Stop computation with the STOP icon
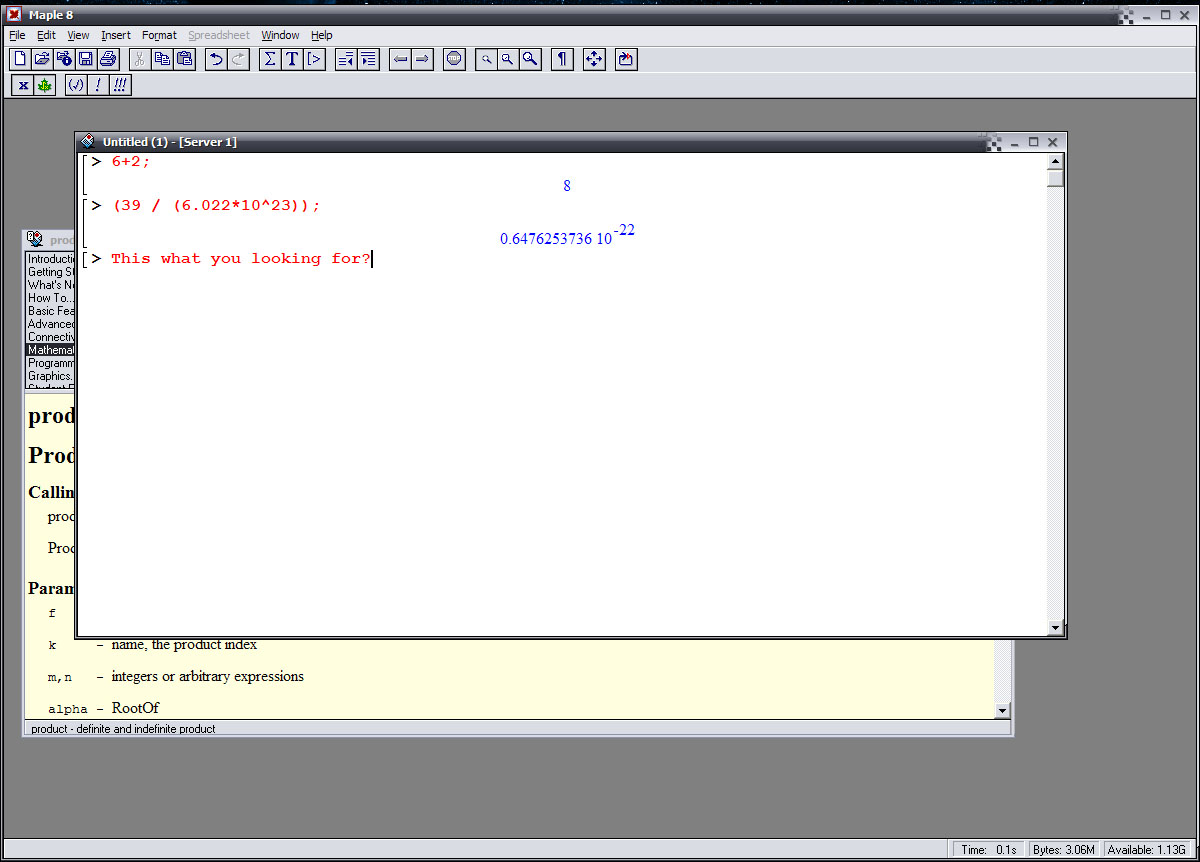1200x862 pixels. [454, 59]
